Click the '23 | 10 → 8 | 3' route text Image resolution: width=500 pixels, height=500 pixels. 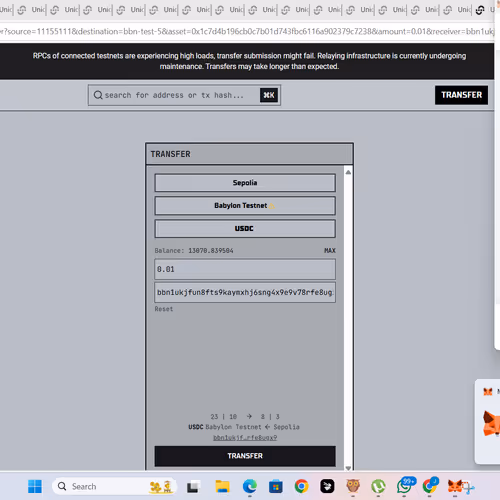coord(245,416)
